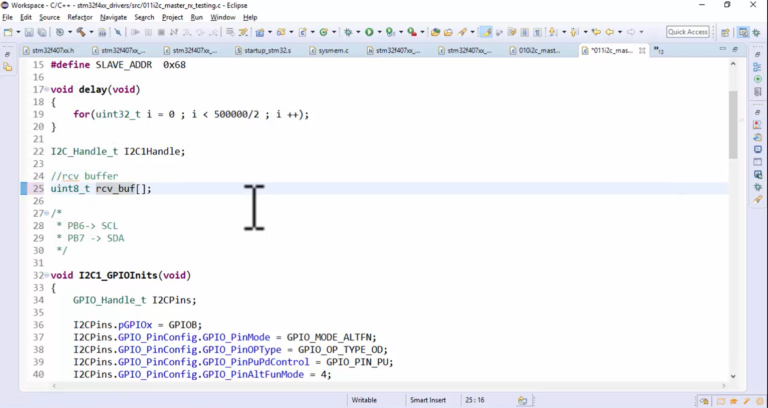
Task: Open the Refactor menu
Action: tap(80, 17)
